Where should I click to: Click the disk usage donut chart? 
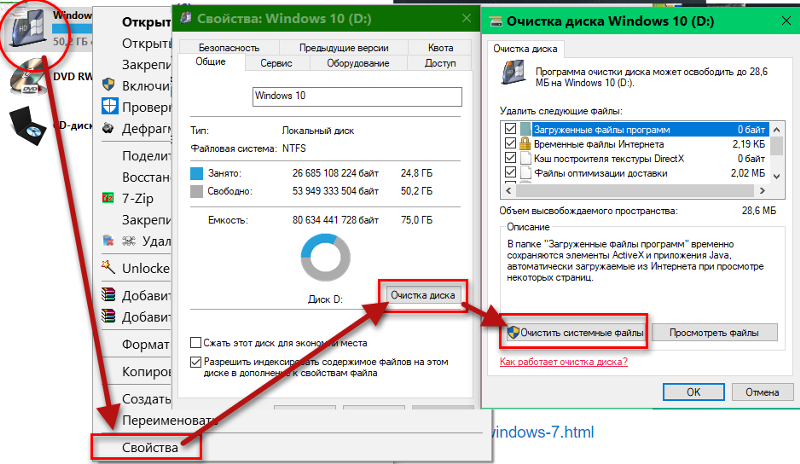pos(326,258)
